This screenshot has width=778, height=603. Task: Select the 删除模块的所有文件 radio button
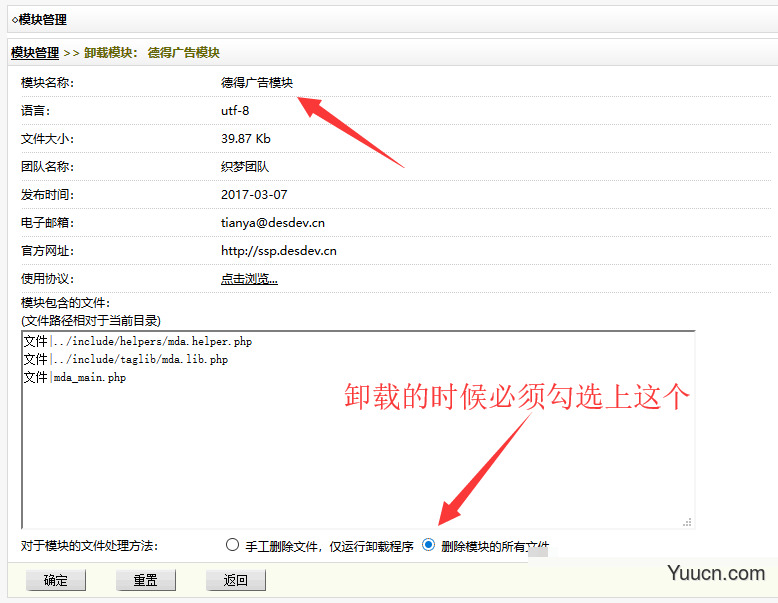tap(429, 545)
